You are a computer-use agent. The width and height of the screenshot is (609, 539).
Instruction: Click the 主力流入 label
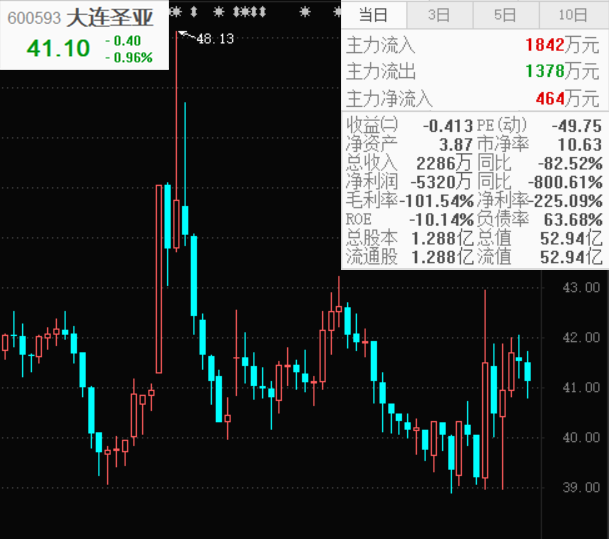pos(381,45)
